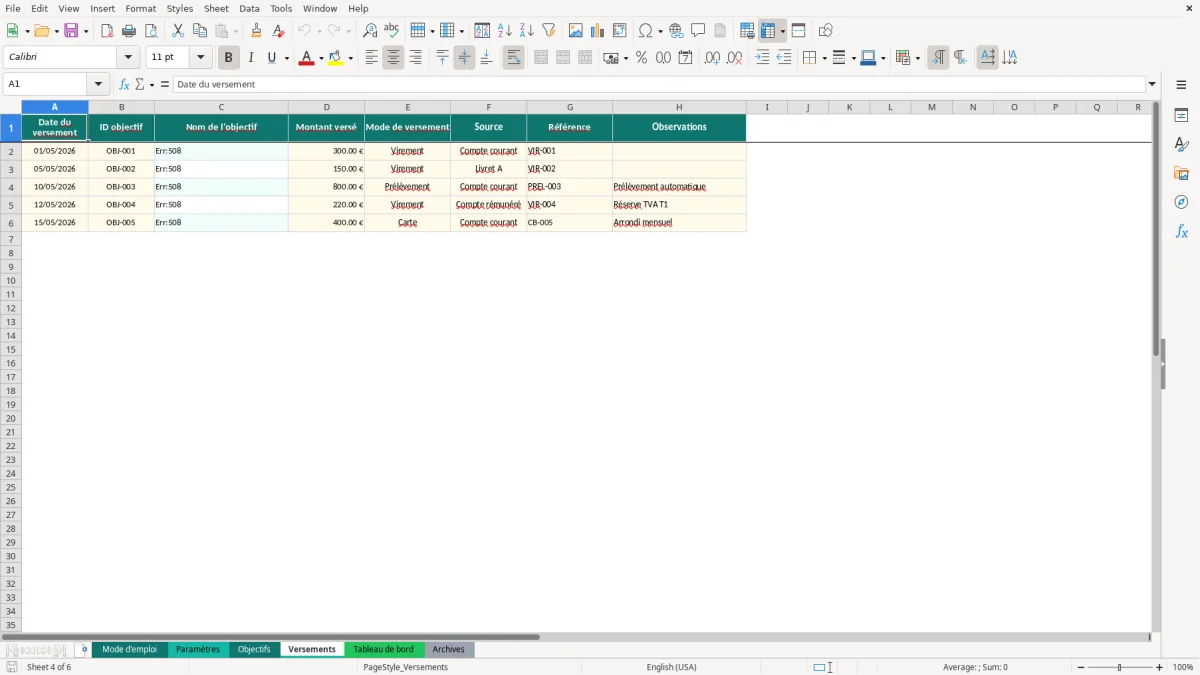Cut the selected cells
The height and width of the screenshot is (675, 1200).
pyautogui.click(x=178, y=31)
